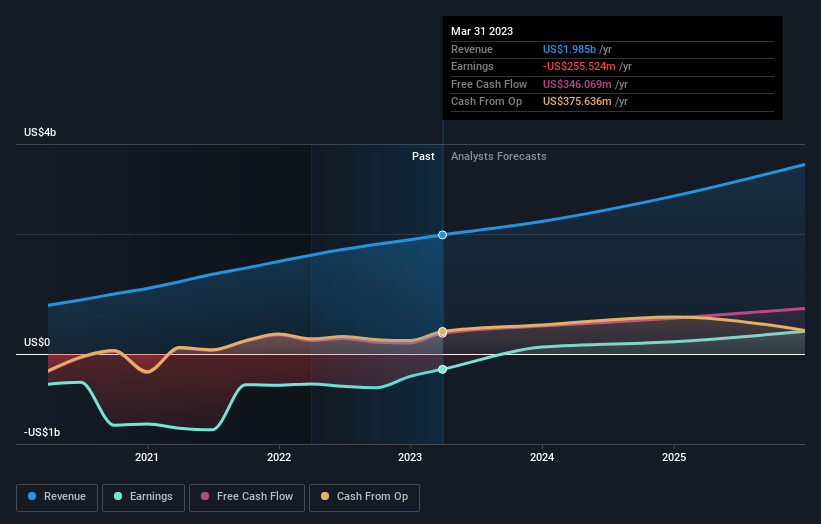Toggle the Revenue legend button
821x524 pixels.
pyautogui.click(x=57, y=497)
